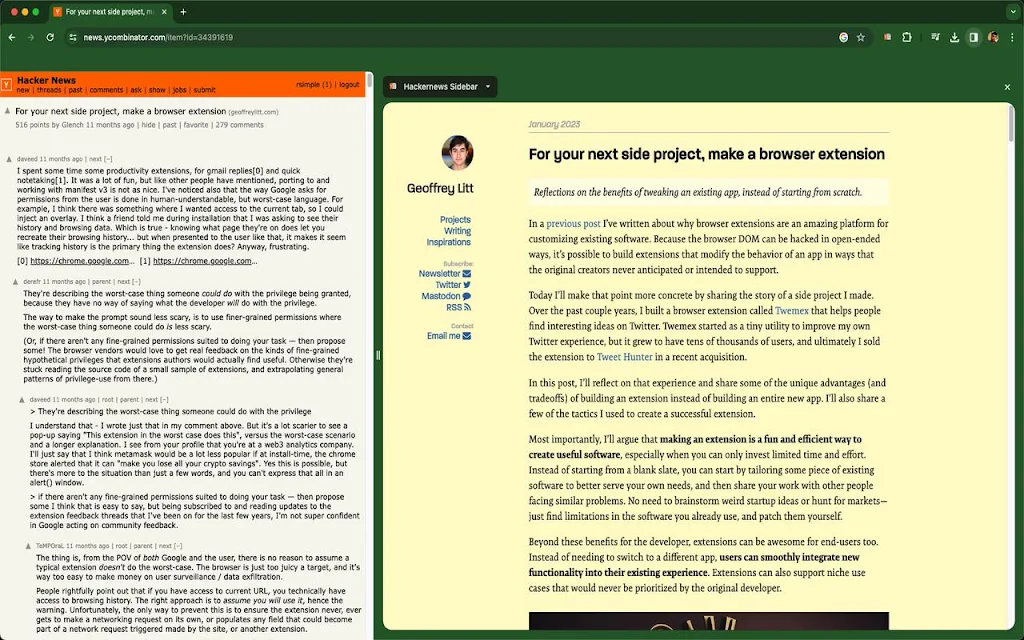Click 'favorite' link under story
Screen dimensions: 1024x640
point(195,125)
